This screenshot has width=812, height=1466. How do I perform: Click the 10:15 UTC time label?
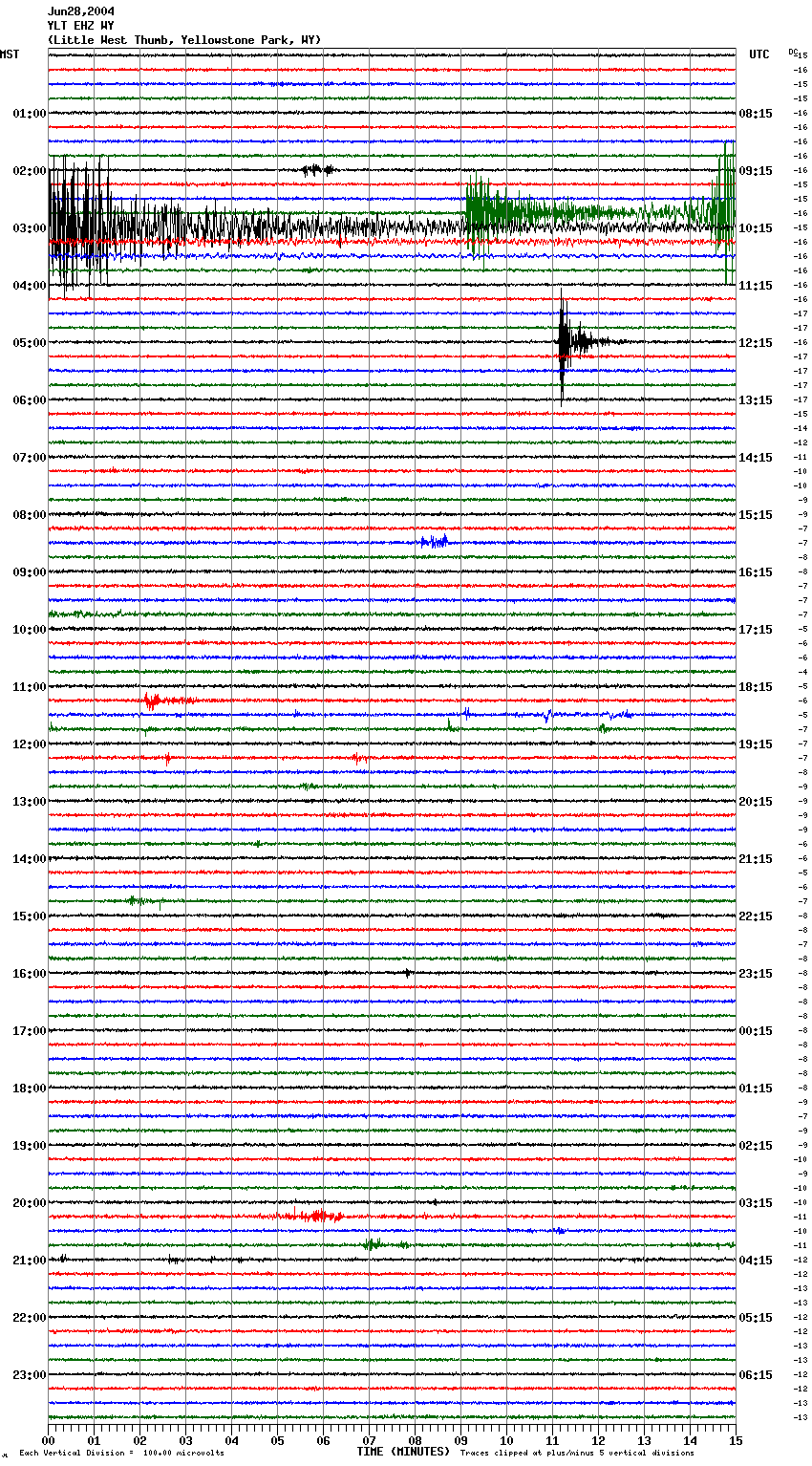pos(756,228)
